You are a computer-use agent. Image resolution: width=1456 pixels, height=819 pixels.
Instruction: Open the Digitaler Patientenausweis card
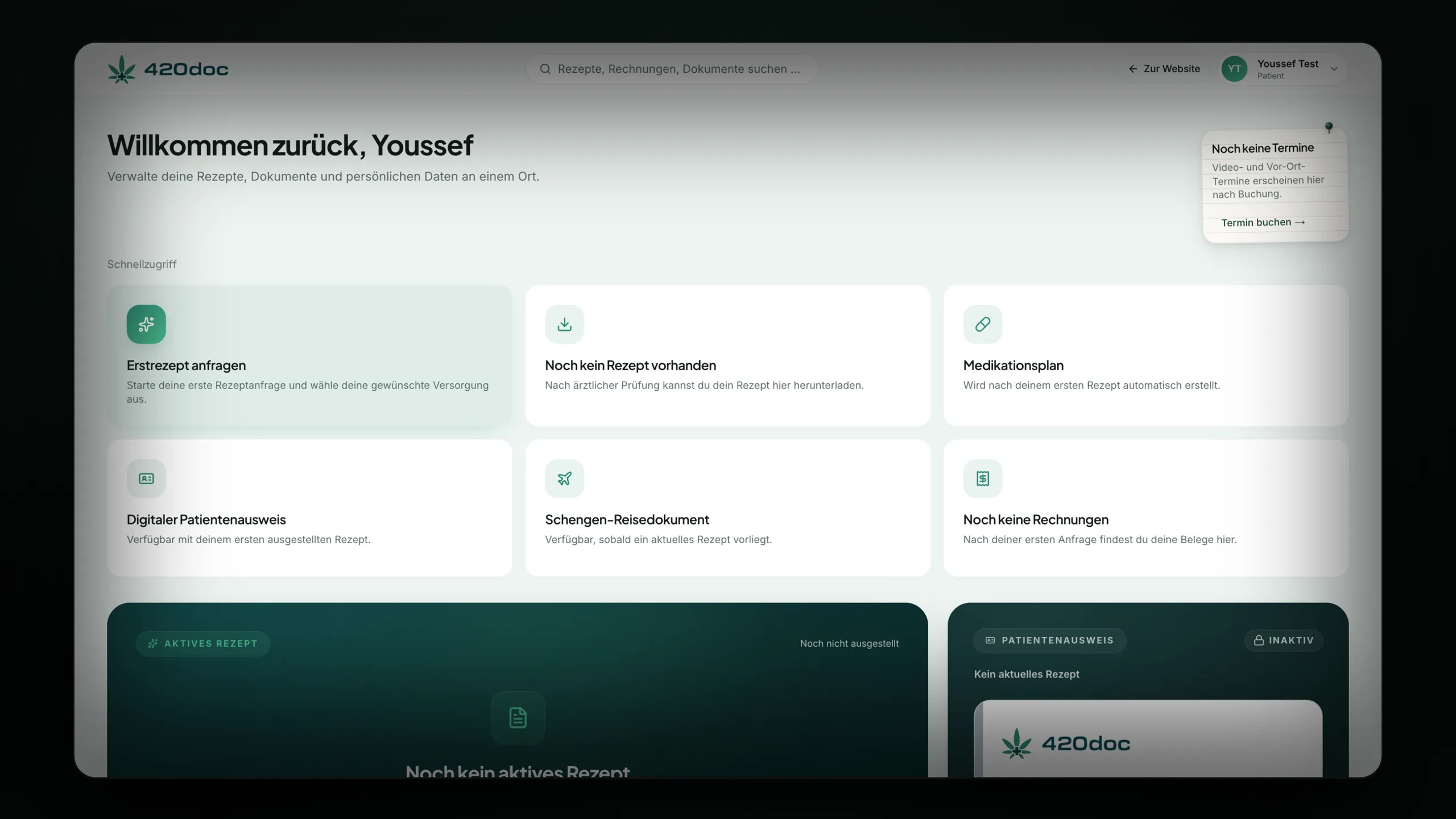(309, 508)
